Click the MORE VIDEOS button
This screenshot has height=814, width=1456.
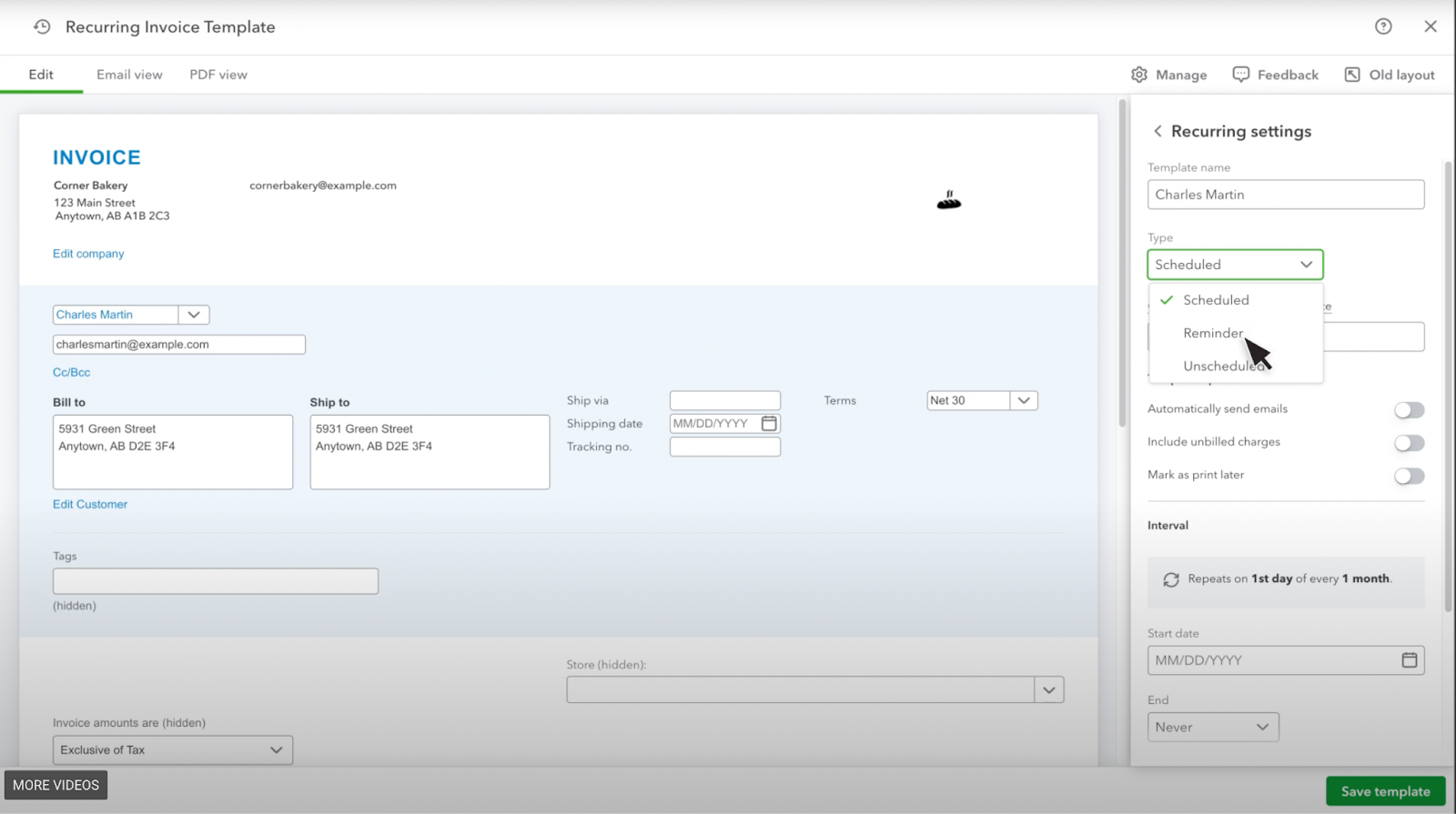point(56,785)
